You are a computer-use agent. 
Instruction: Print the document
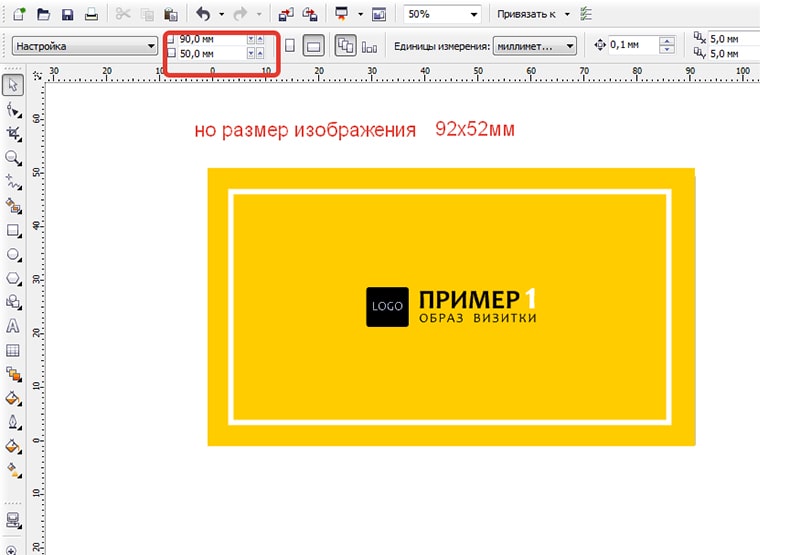click(x=91, y=14)
